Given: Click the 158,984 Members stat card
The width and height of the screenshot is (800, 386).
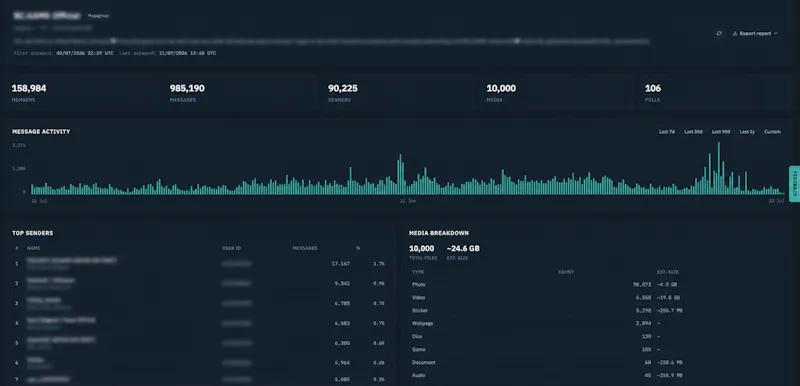Looking at the screenshot, I should click(82, 93).
